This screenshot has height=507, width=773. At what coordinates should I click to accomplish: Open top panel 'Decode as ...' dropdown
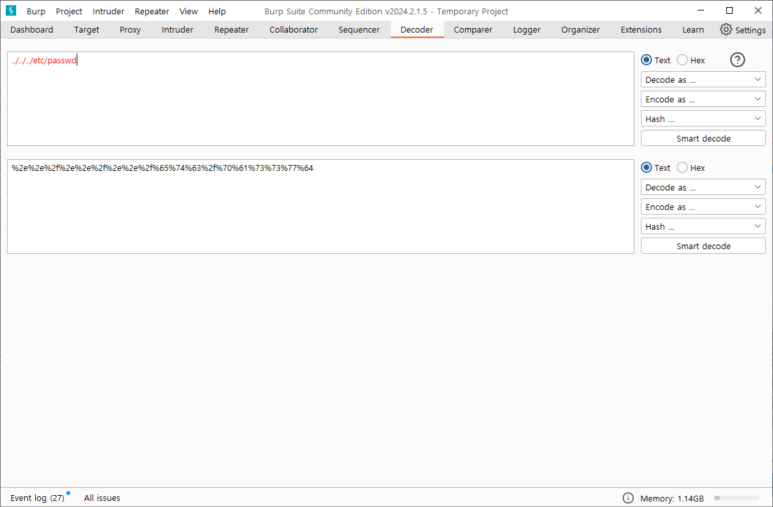click(x=703, y=80)
